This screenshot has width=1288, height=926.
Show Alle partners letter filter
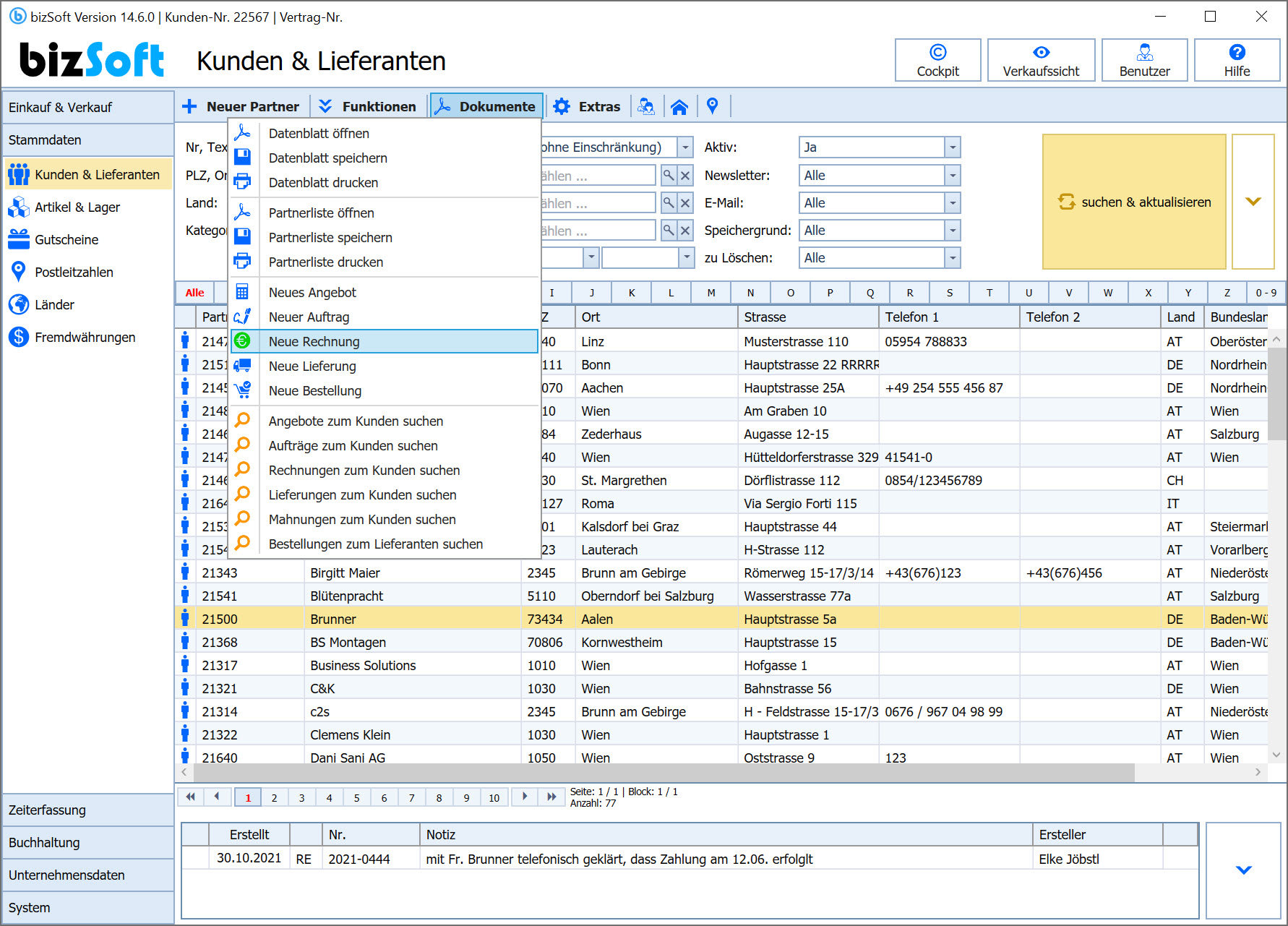(x=195, y=293)
